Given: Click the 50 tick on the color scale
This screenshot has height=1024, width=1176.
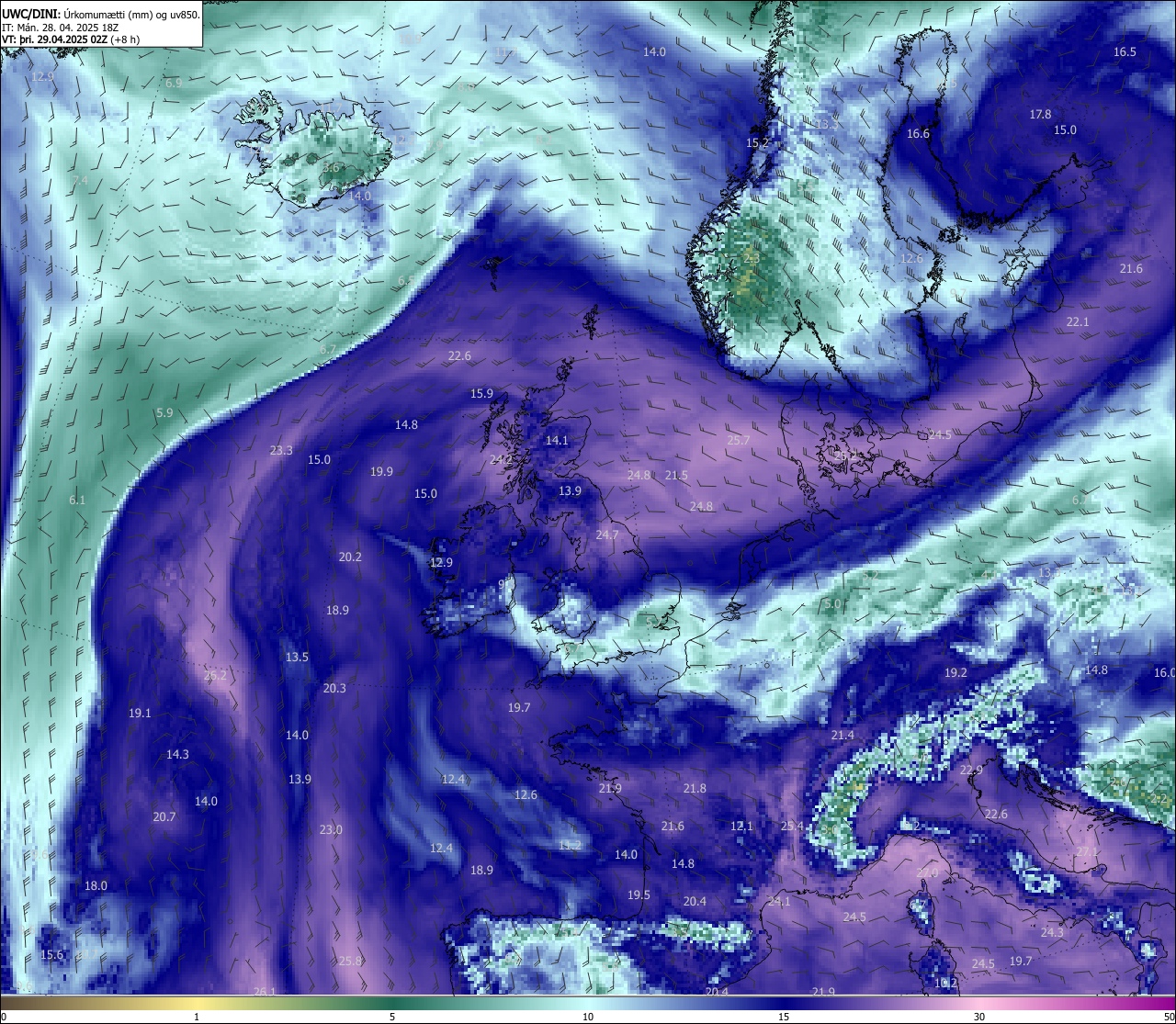Looking at the screenshot, I should click(1168, 1017).
